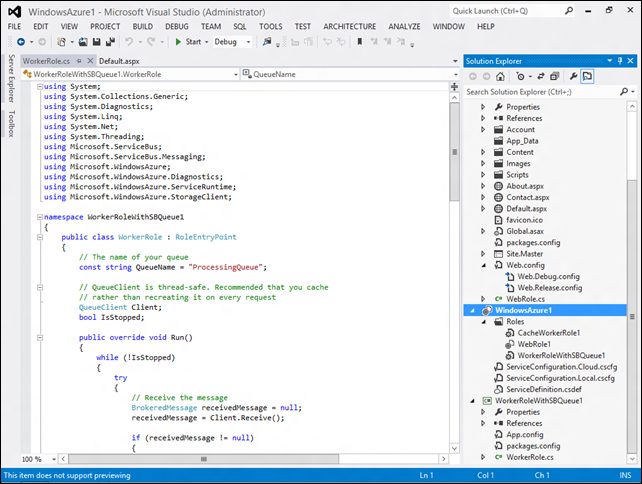Screen dimensions: 642x484
Task: Open the ARCHITECTURE menu
Action: coord(349,25)
